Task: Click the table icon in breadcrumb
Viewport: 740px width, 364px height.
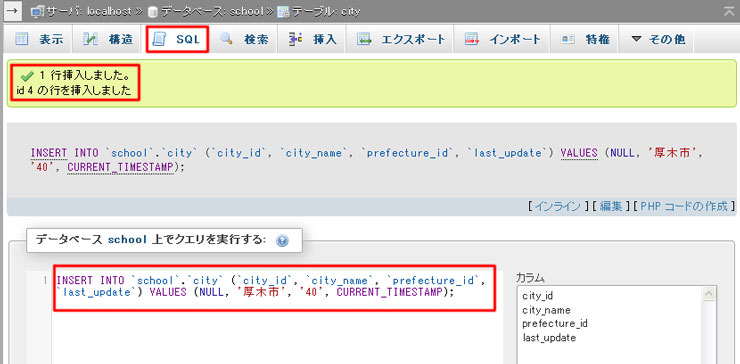Action: [283, 12]
